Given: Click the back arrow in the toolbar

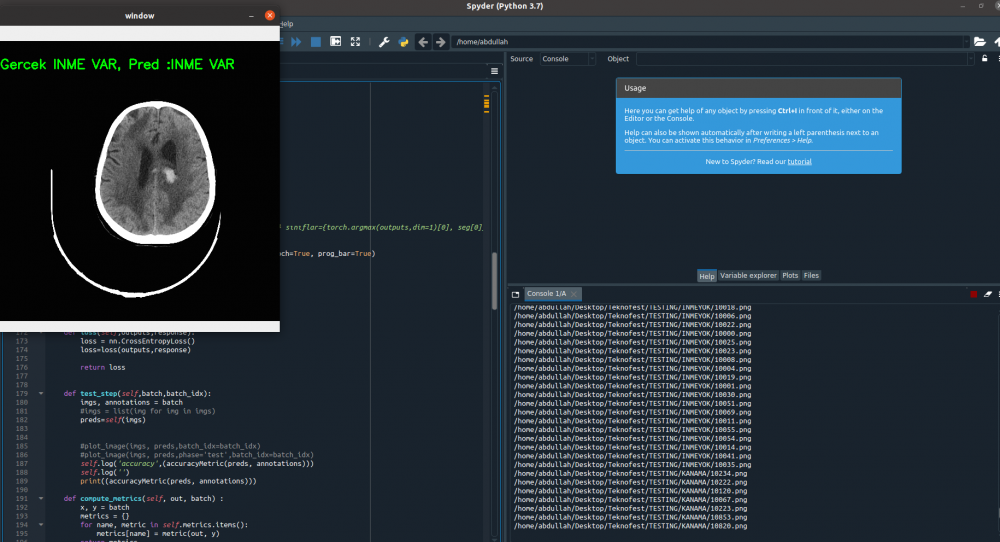Looking at the screenshot, I should tap(423, 42).
